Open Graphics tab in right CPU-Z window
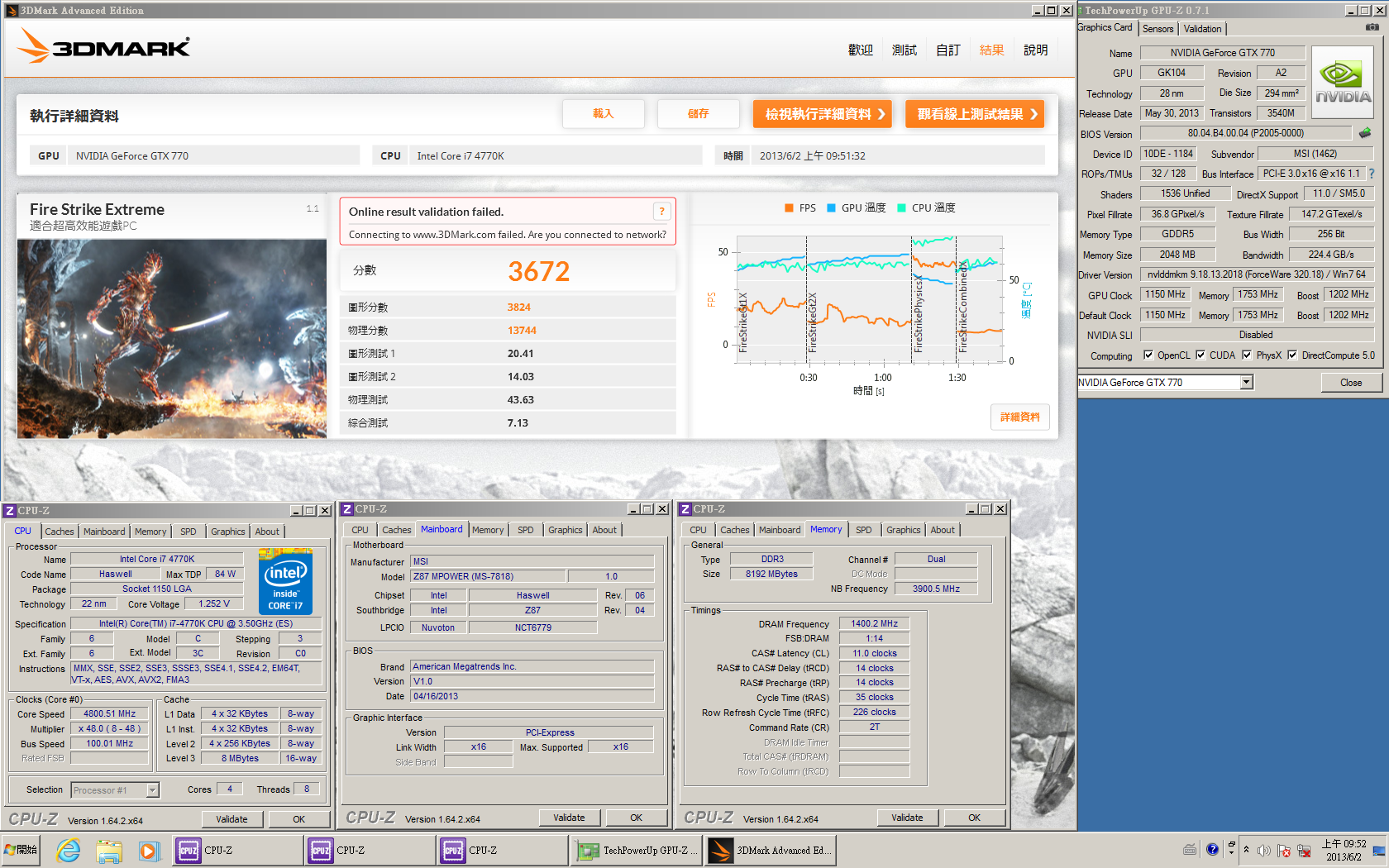 click(904, 530)
